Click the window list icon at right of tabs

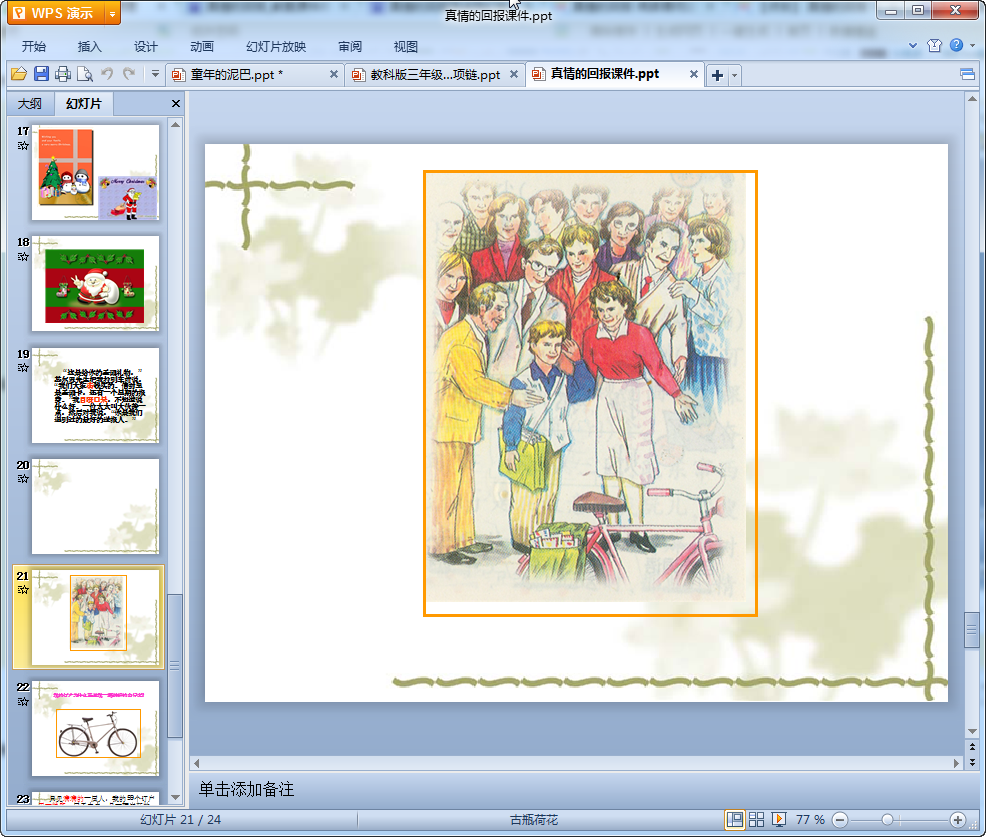(967, 75)
